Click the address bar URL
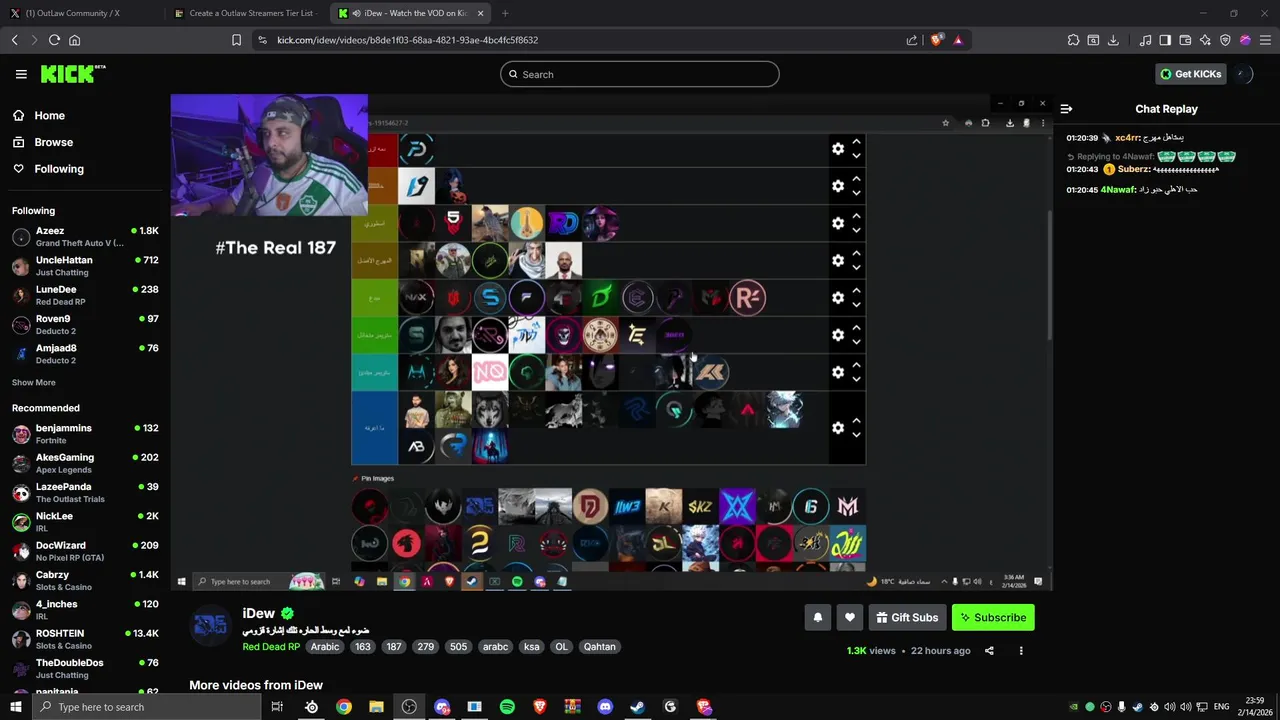The height and width of the screenshot is (720, 1280). point(408,40)
